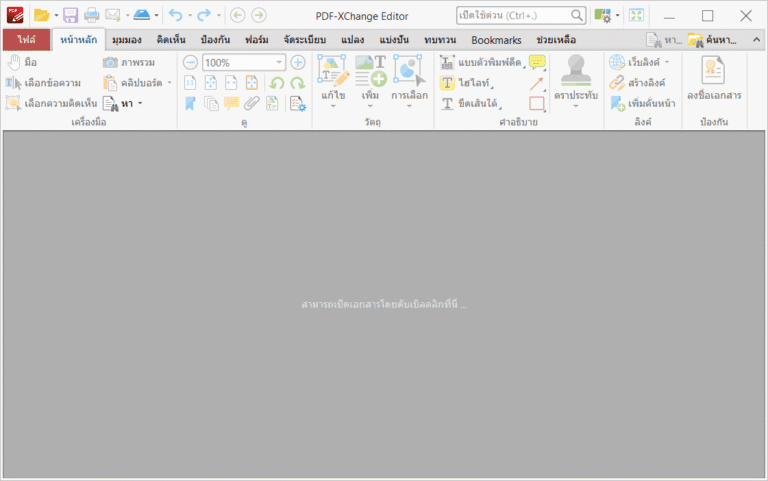Expand the Find (หา) dropdown arrow
This screenshot has width=768, height=481.
(140, 103)
